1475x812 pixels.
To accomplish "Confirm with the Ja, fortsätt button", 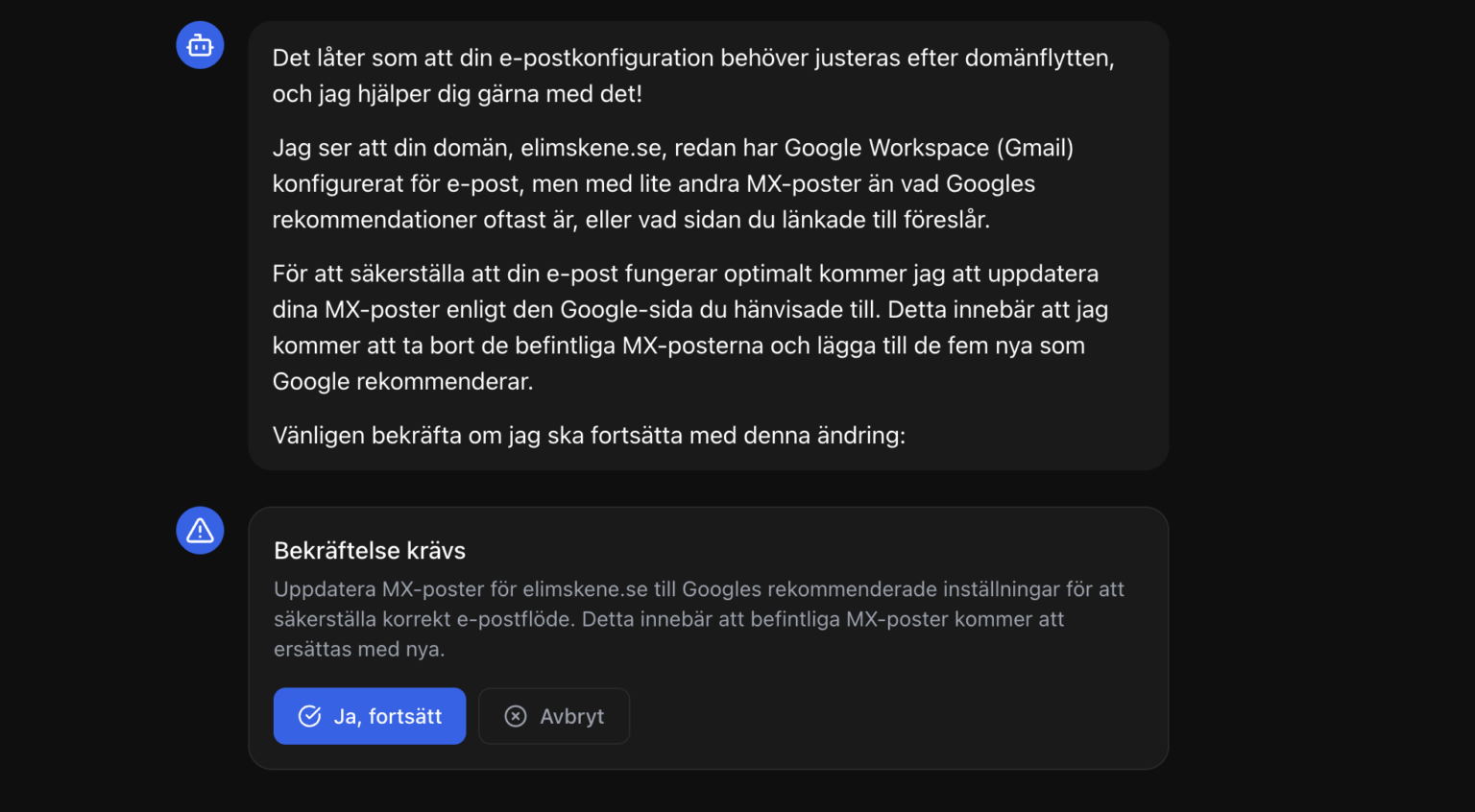I will tap(370, 716).
